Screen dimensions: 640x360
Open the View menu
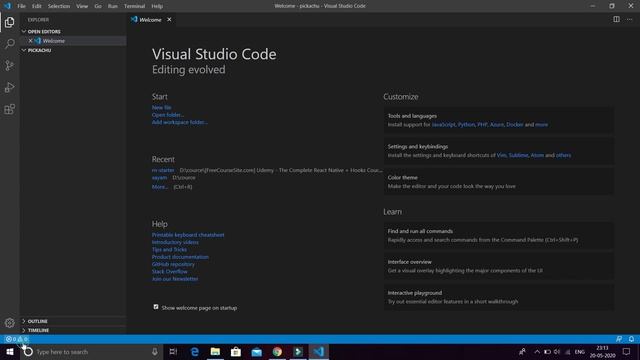pos(82,6)
